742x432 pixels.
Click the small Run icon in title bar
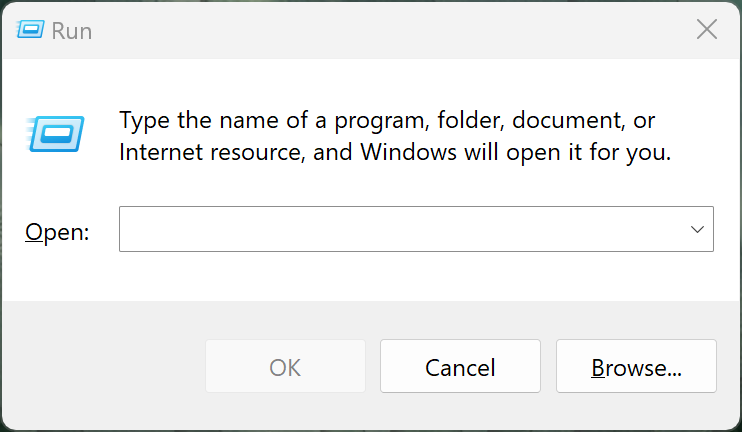click(x=31, y=30)
